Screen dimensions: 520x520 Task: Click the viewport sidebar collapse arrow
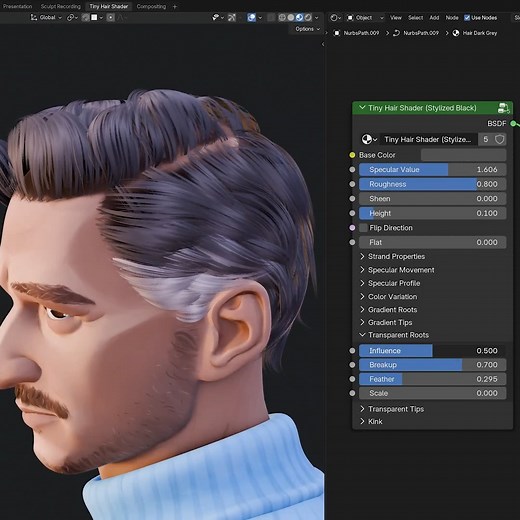point(323,44)
